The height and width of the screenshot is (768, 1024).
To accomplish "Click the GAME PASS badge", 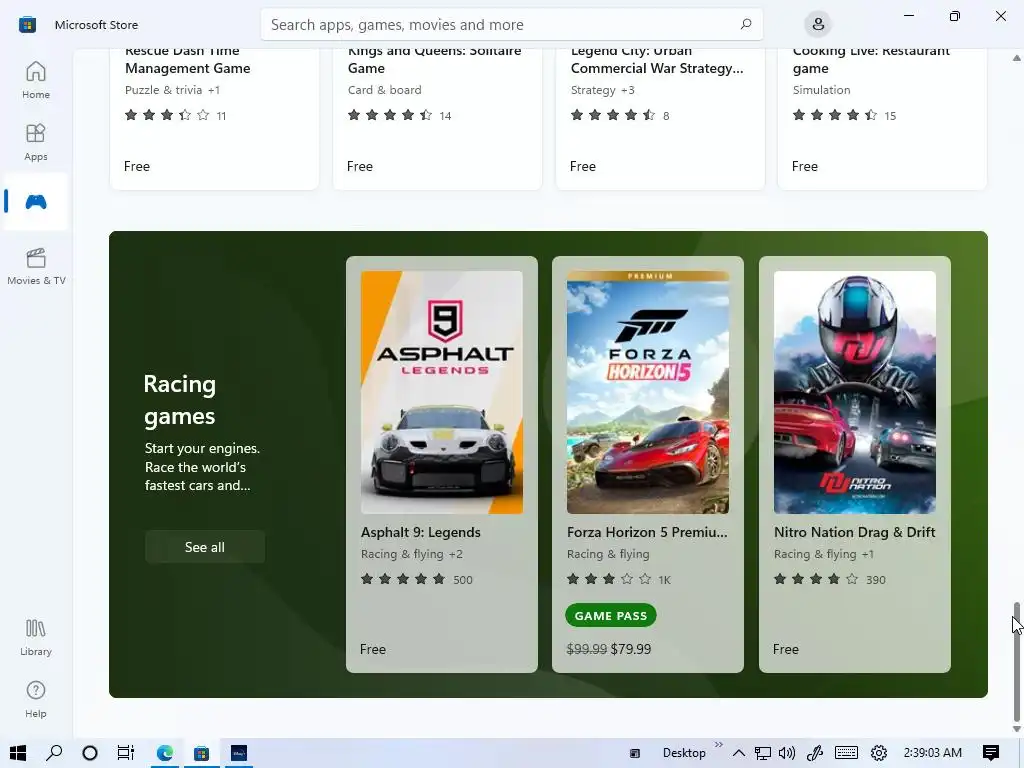I will coord(611,615).
